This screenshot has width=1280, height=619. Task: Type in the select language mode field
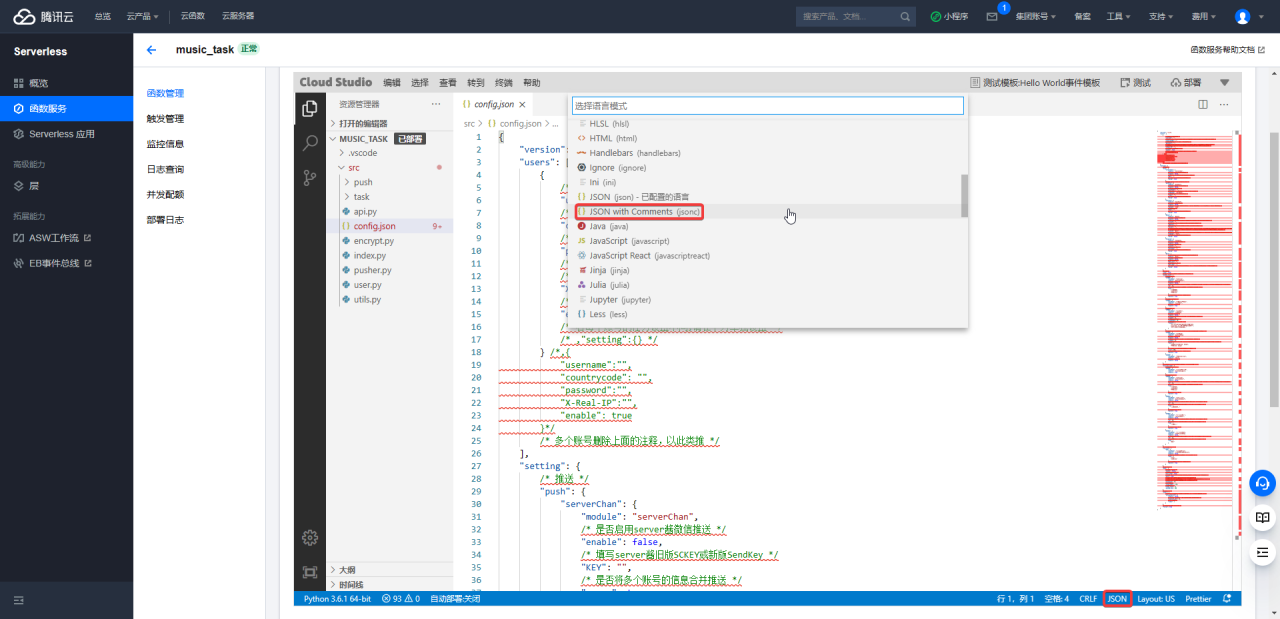pyautogui.click(x=767, y=105)
